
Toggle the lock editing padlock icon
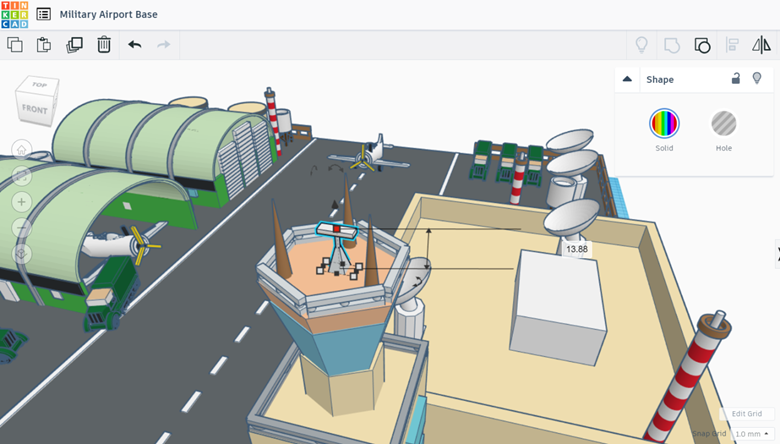click(736, 79)
